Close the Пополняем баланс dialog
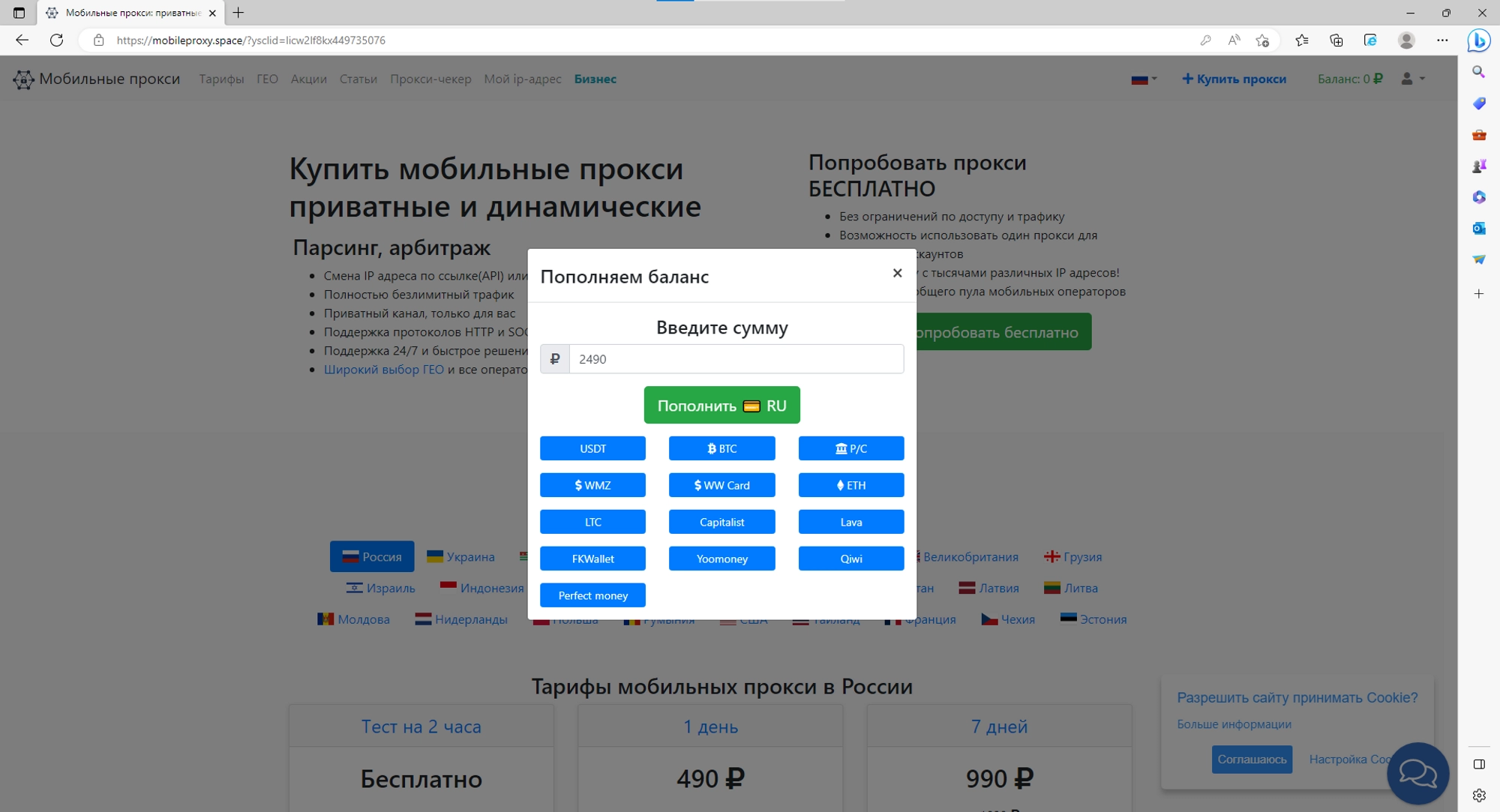 [x=897, y=273]
